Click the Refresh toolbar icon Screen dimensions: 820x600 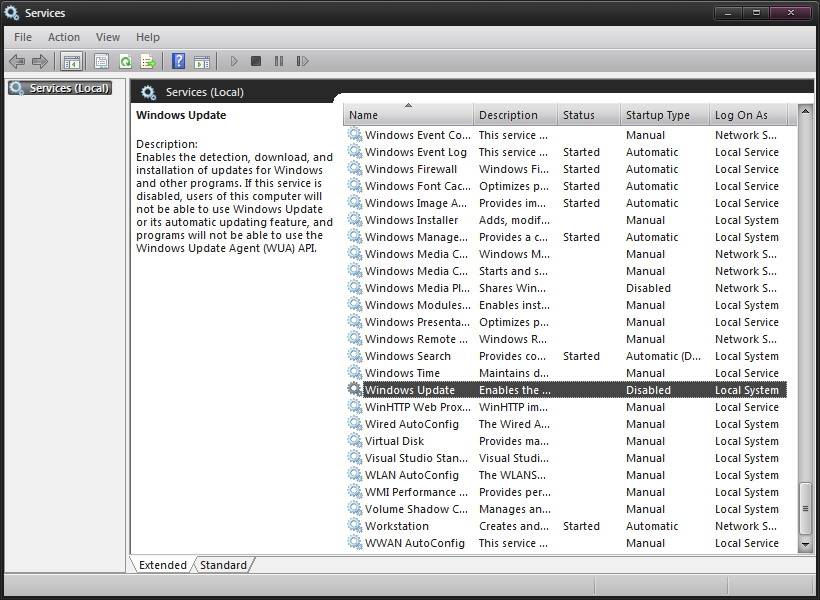click(125, 62)
